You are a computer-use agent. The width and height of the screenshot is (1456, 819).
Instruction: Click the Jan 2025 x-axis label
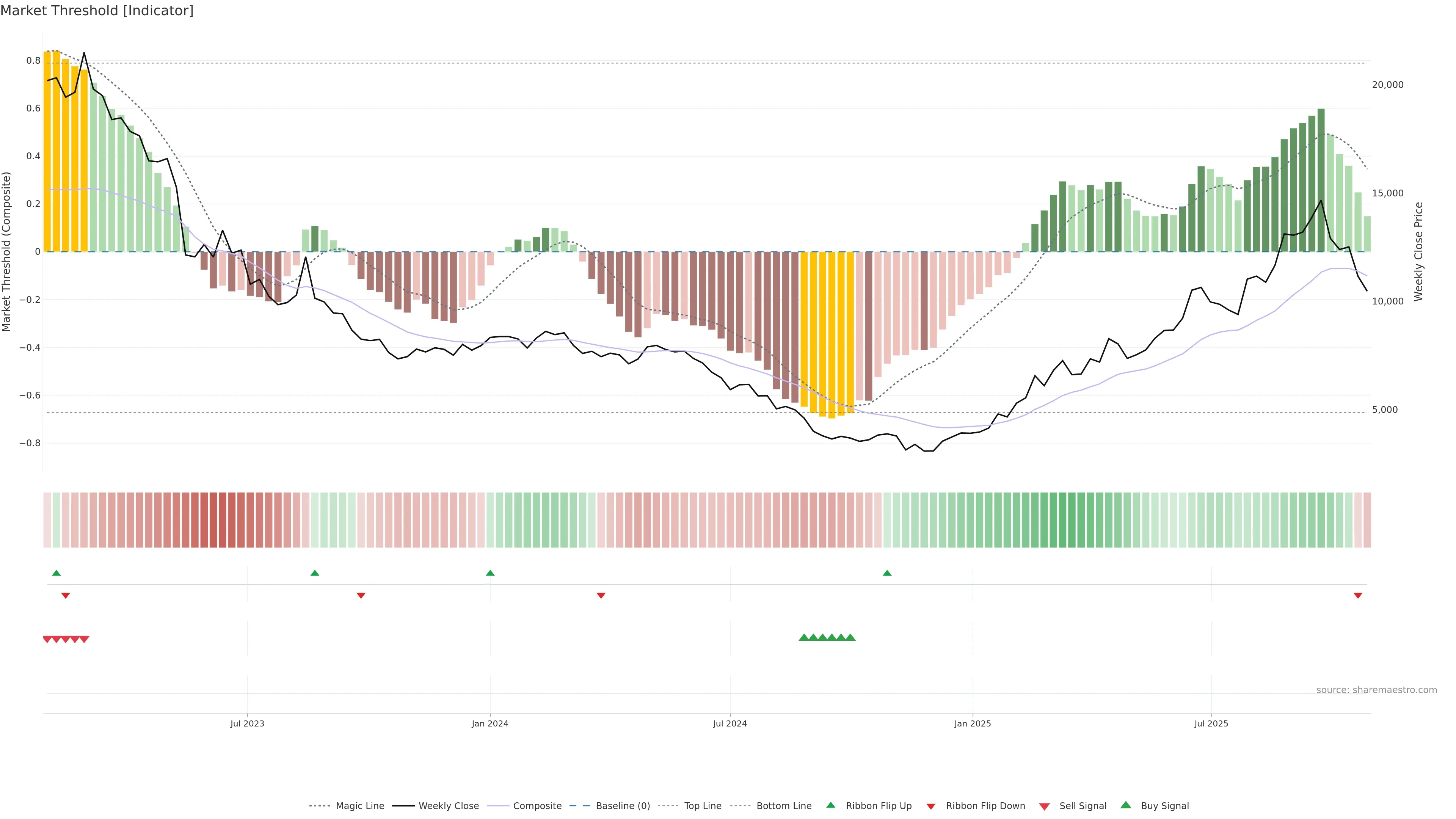[972, 723]
